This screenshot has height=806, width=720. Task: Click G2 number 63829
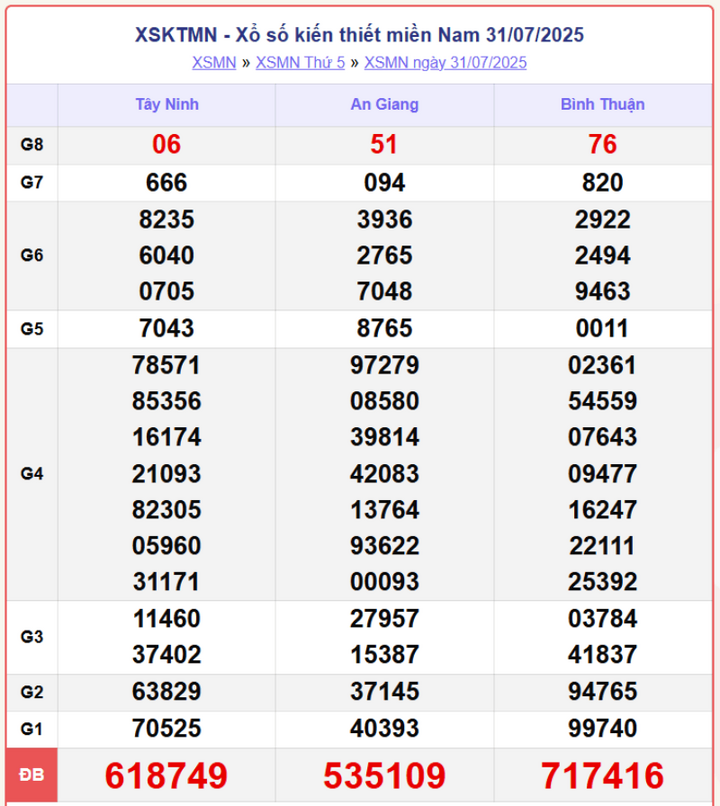(x=167, y=692)
